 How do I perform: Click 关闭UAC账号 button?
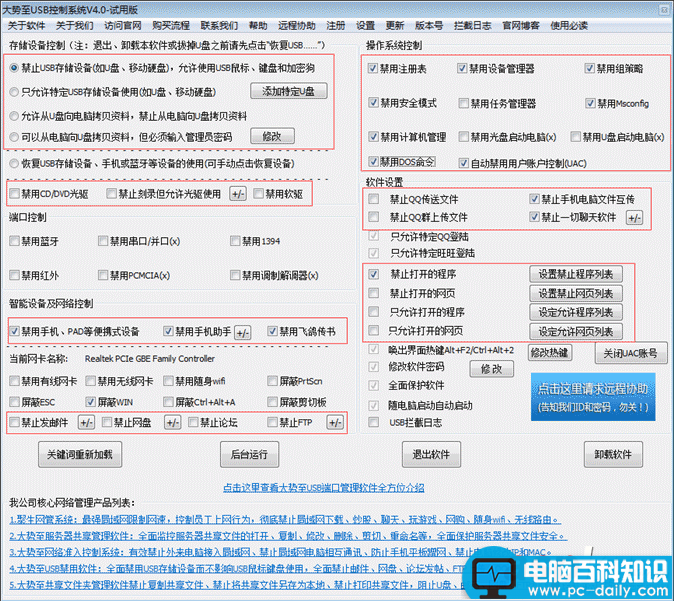630,353
